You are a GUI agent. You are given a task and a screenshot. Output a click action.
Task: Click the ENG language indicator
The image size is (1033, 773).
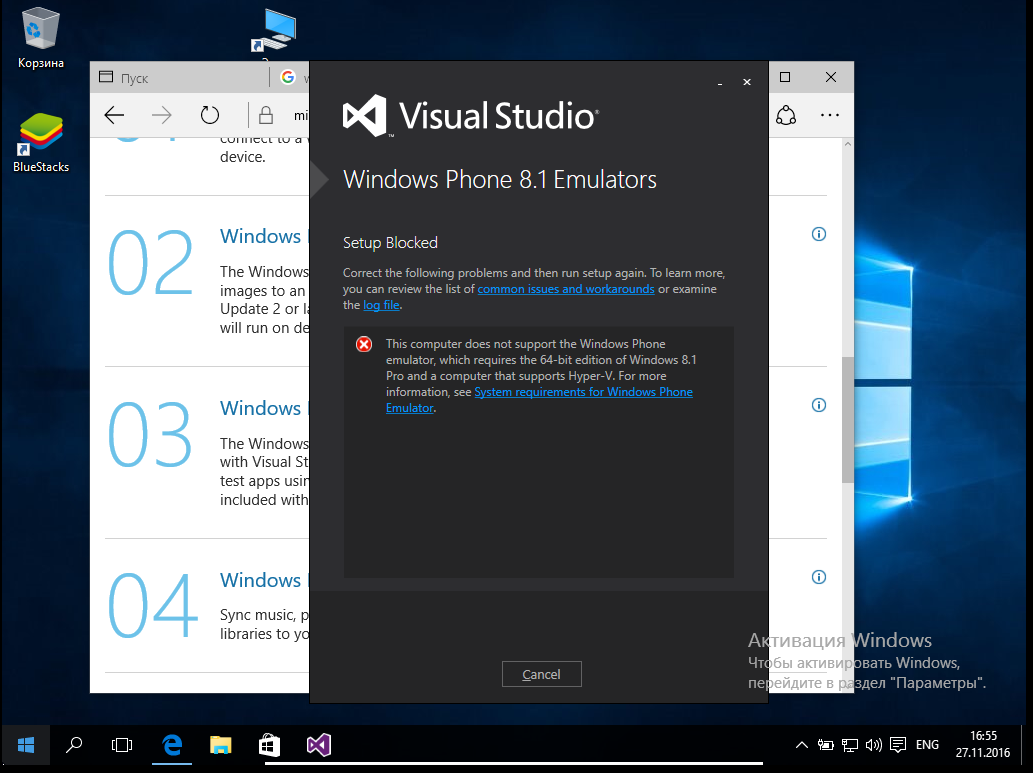tap(927, 745)
